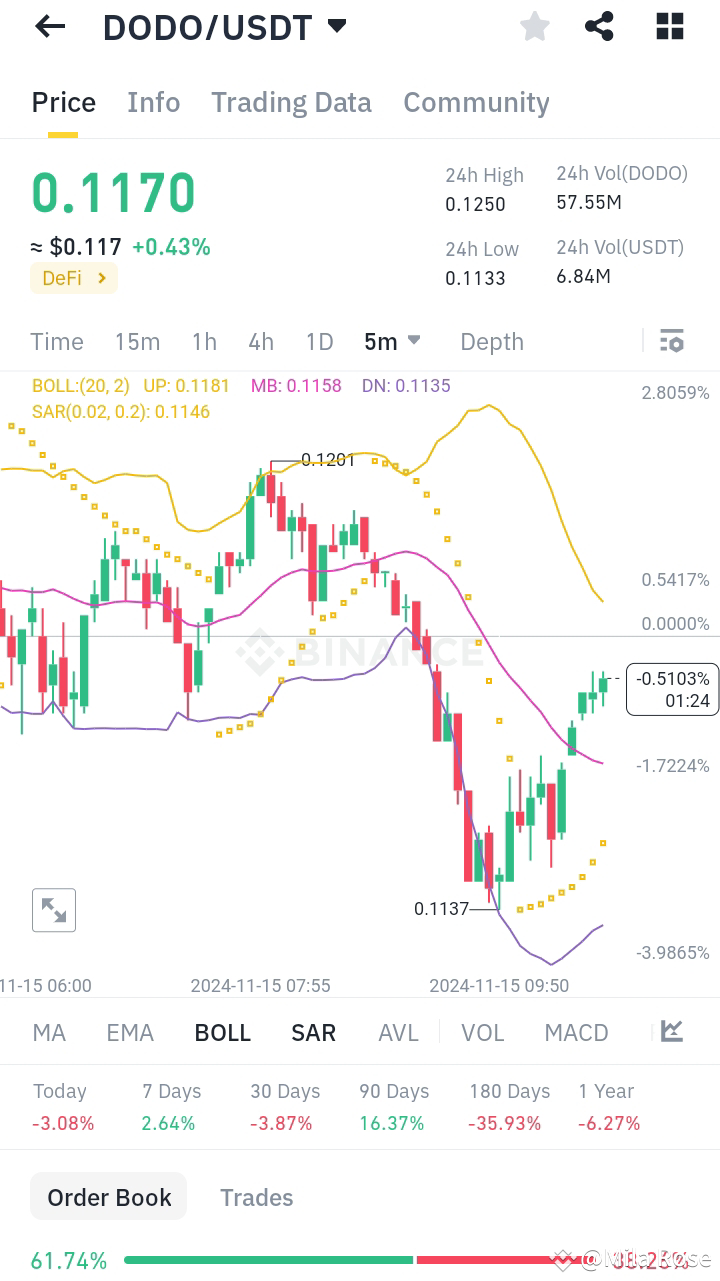Expand chart to fullscreen with expand icon
Image resolution: width=720 pixels, height=1281 pixels.
[54, 910]
